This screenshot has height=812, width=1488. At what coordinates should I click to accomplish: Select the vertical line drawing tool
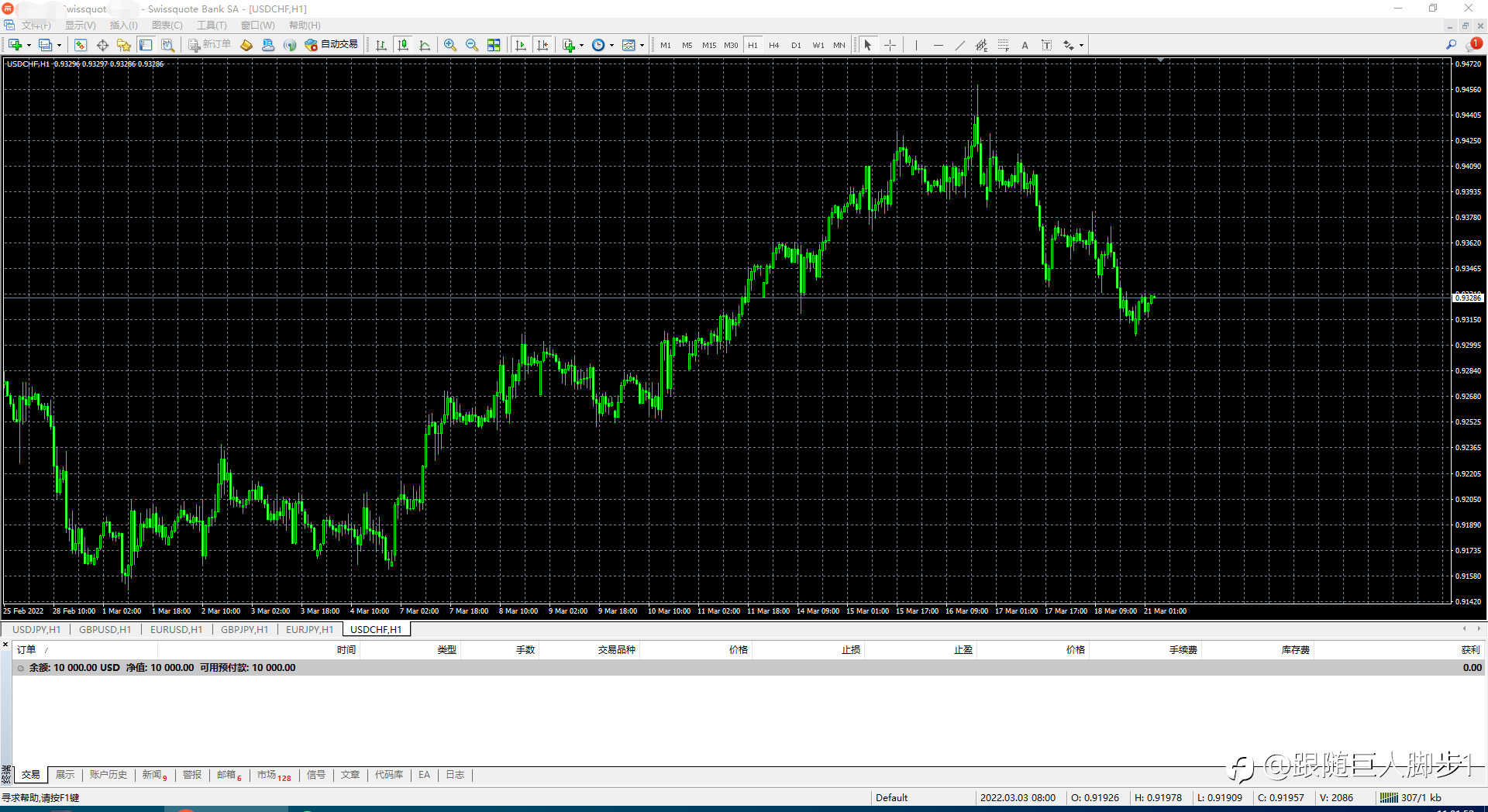916,45
